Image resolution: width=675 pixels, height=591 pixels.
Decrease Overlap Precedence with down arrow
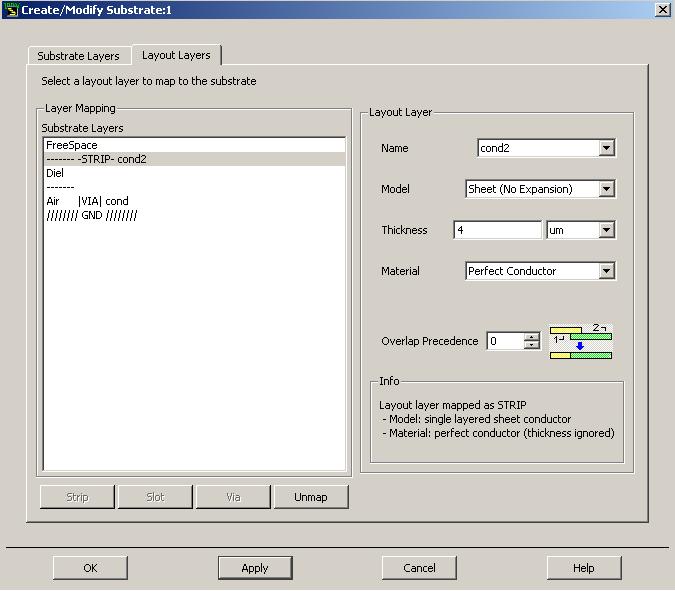click(532, 345)
